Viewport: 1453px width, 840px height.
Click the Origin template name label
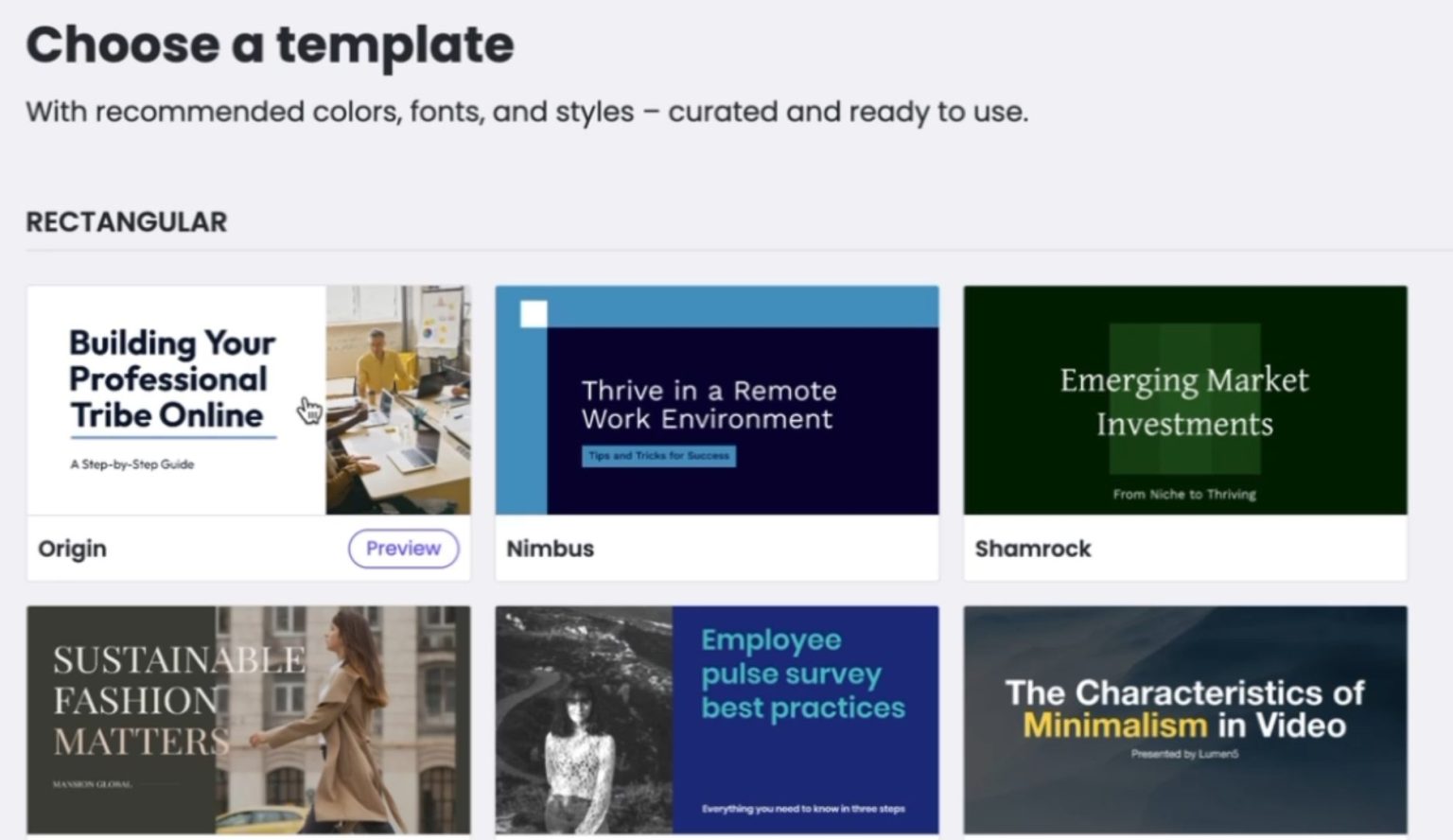tap(72, 549)
